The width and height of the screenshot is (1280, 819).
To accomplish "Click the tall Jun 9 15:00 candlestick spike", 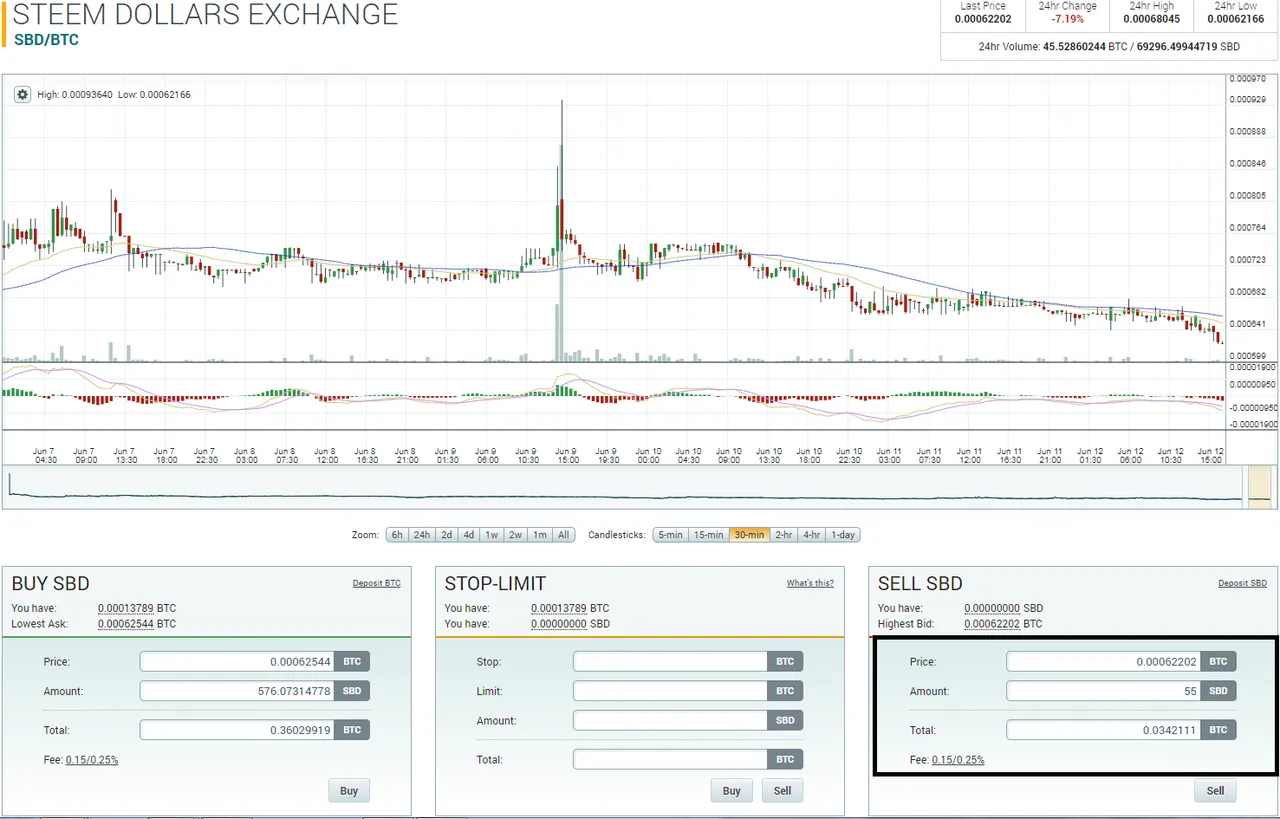I will click(562, 180).
